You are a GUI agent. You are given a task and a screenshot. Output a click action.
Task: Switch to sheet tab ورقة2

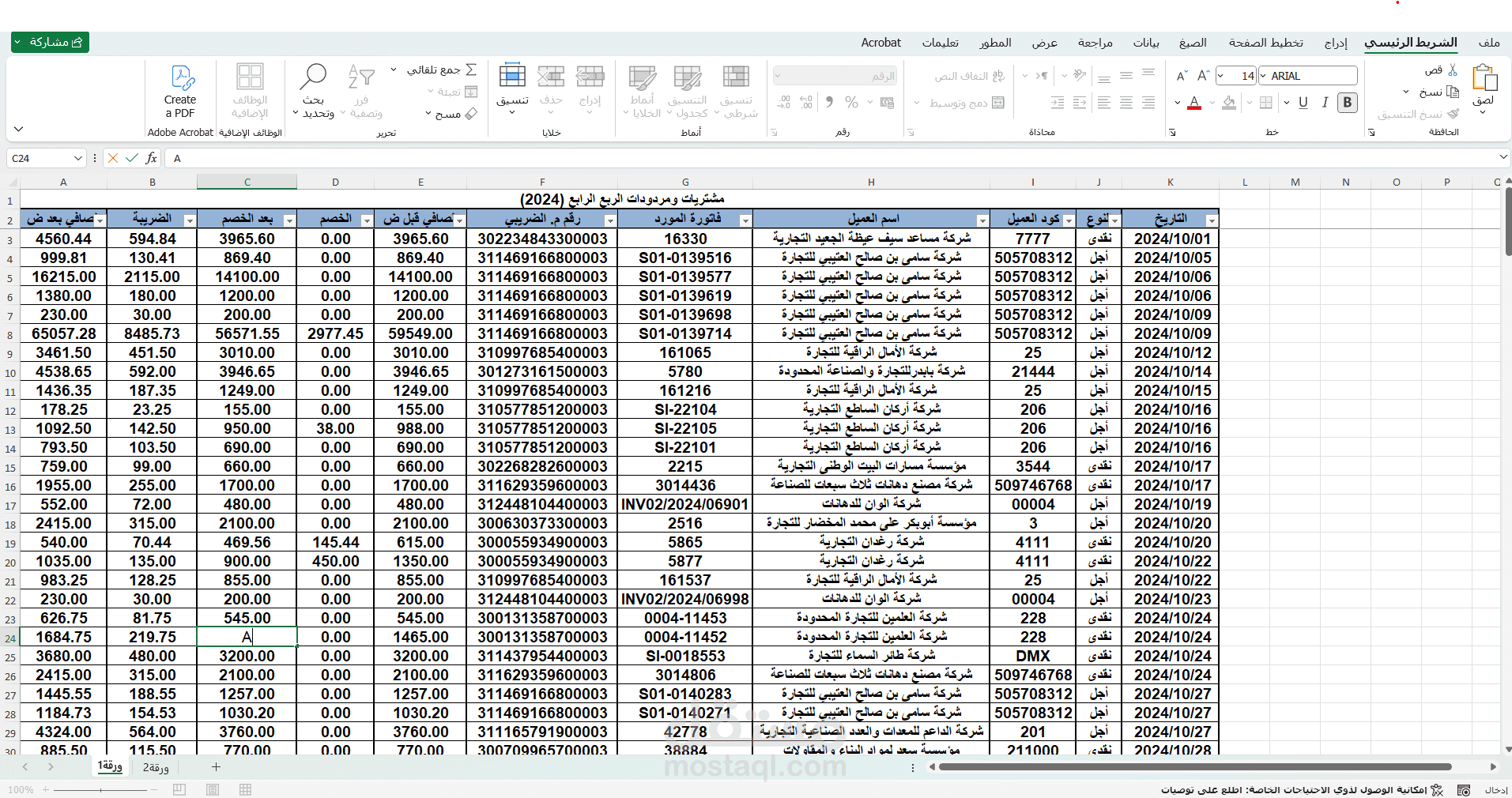click(x=156, y=767)
